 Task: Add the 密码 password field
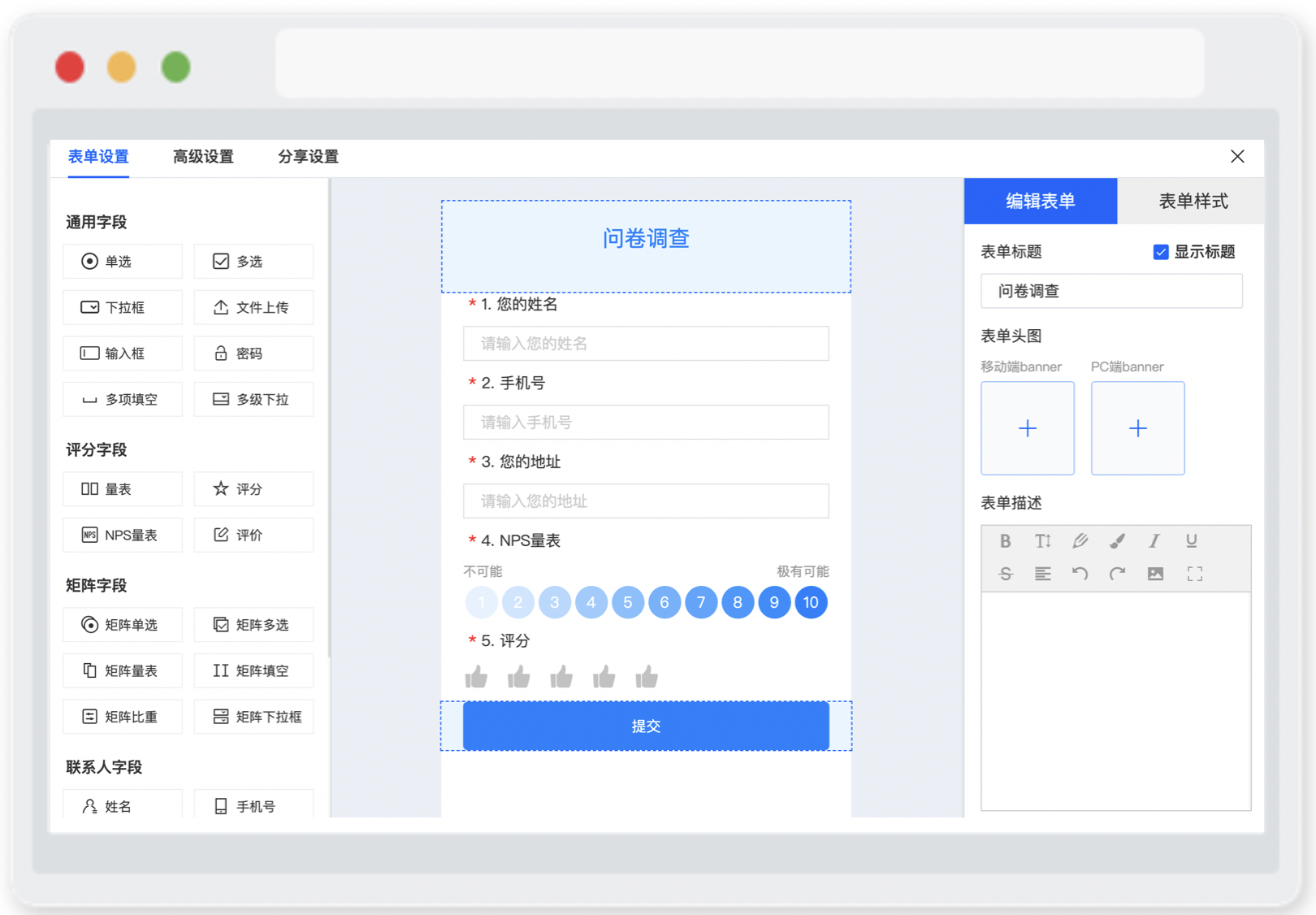coord(253,353)
